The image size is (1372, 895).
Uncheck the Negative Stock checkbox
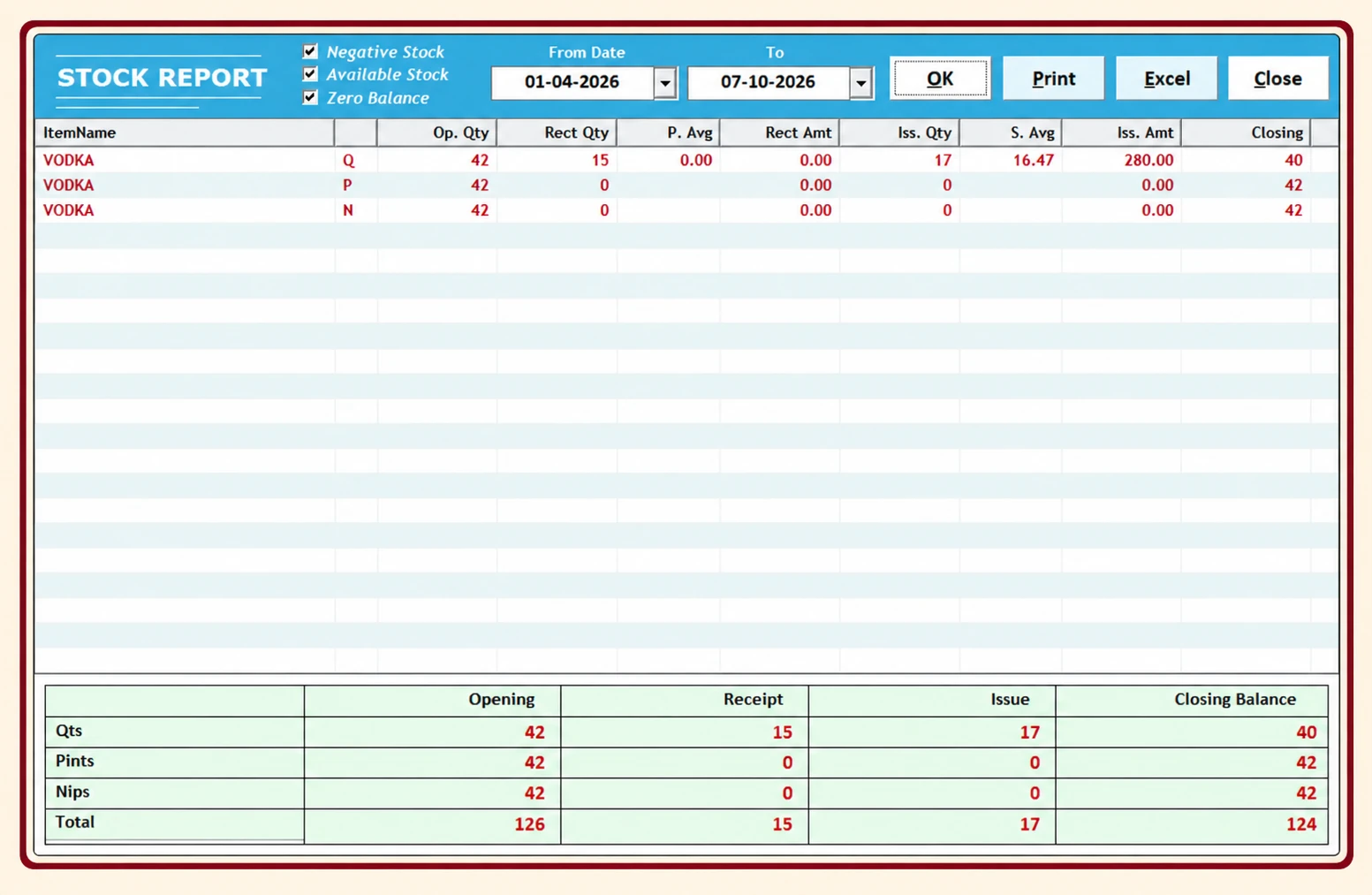click(310, 51)
